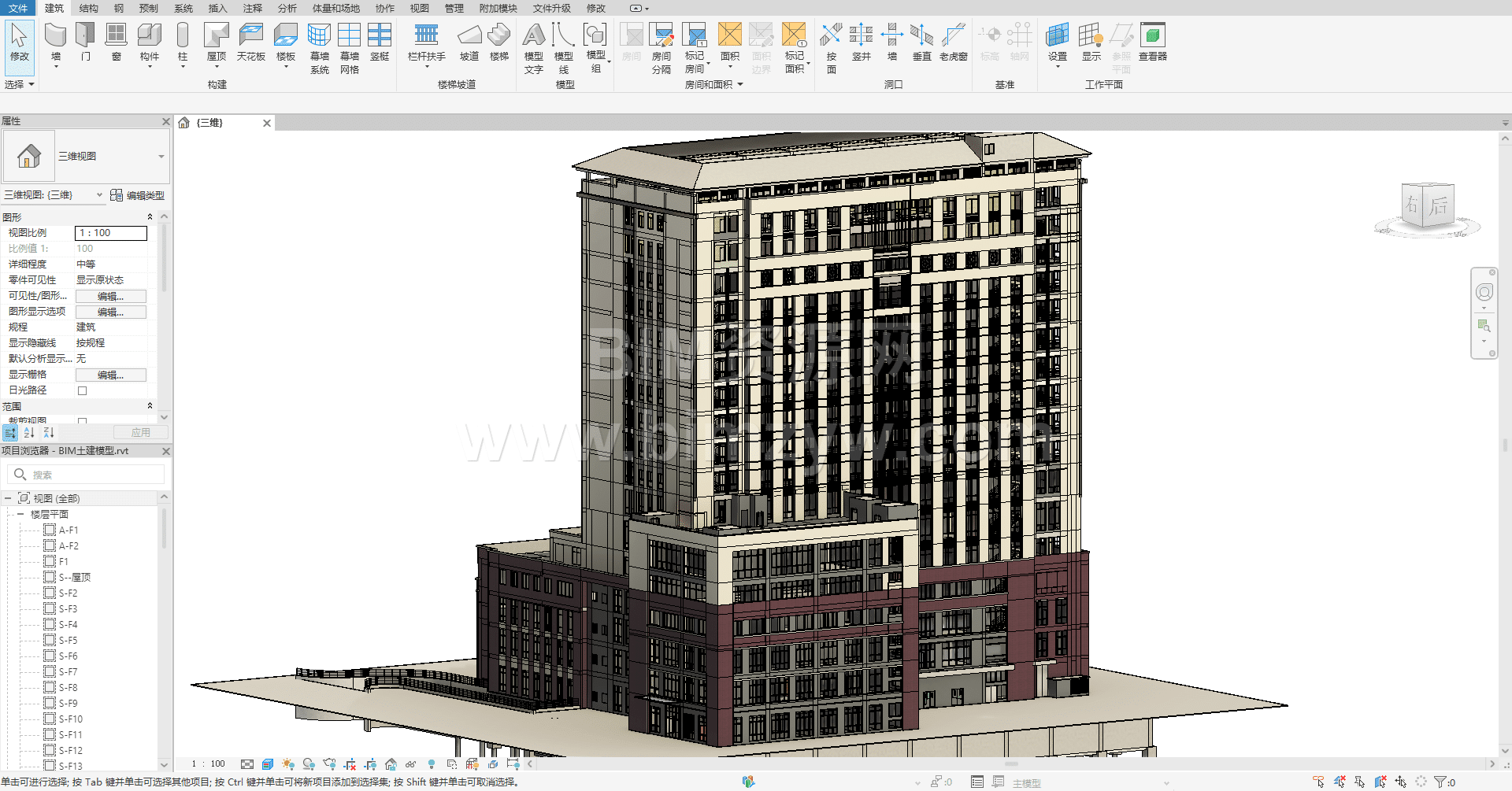Collapse the 楼层平面 tree node
The image size is (1512, 791).
(x=20, y=514)
